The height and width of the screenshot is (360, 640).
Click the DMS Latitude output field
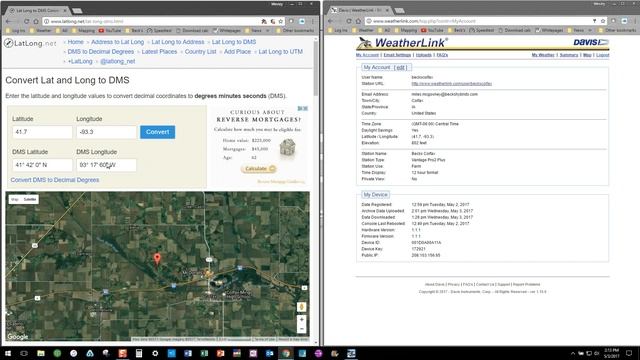pos(42,165)
